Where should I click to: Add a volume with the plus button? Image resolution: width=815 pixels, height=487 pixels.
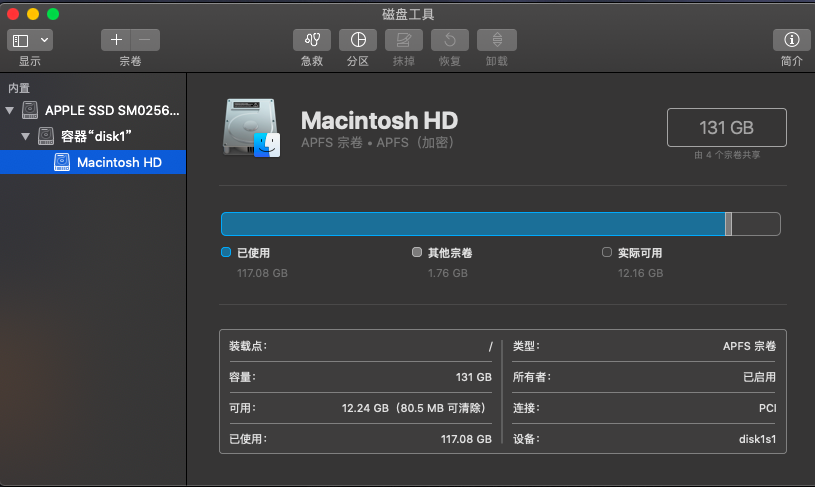coord(117,40)
